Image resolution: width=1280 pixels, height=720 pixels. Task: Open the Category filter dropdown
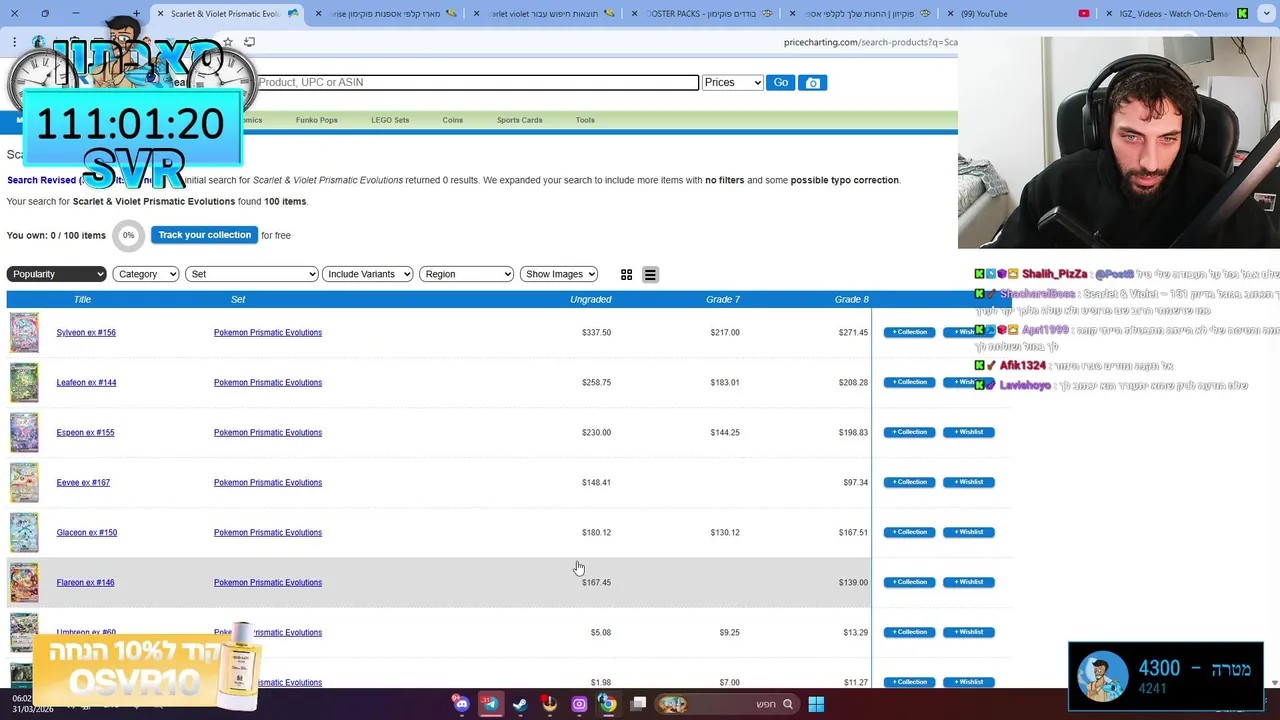pos(146,274)
